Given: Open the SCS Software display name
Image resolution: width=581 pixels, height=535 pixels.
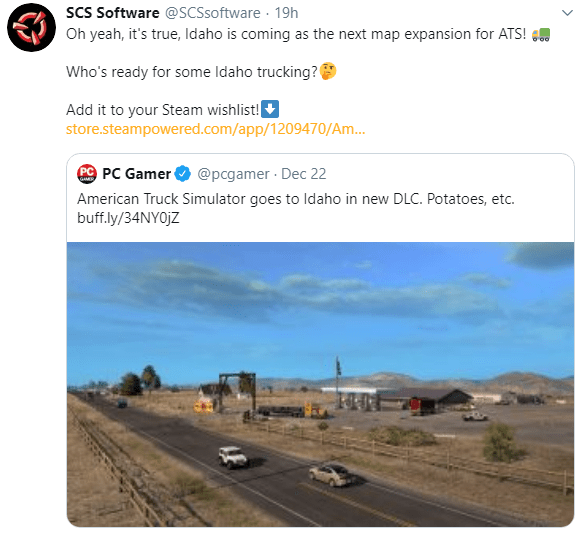Looking at the screenshot, I should coord(113,13).
